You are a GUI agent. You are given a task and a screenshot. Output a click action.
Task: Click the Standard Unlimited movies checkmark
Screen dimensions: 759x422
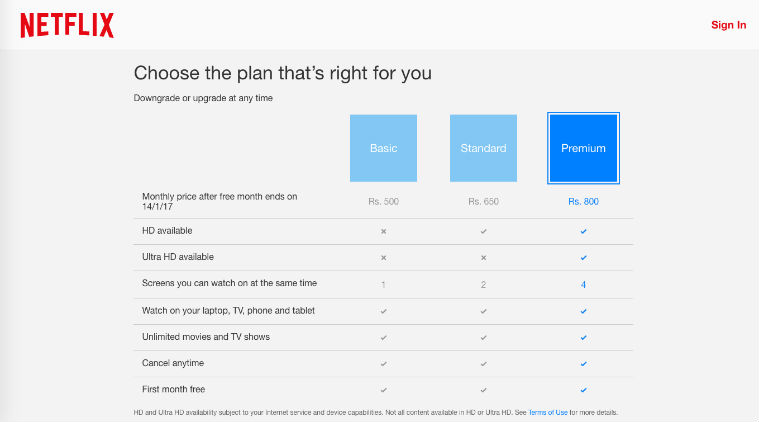[x=483, y=337]
